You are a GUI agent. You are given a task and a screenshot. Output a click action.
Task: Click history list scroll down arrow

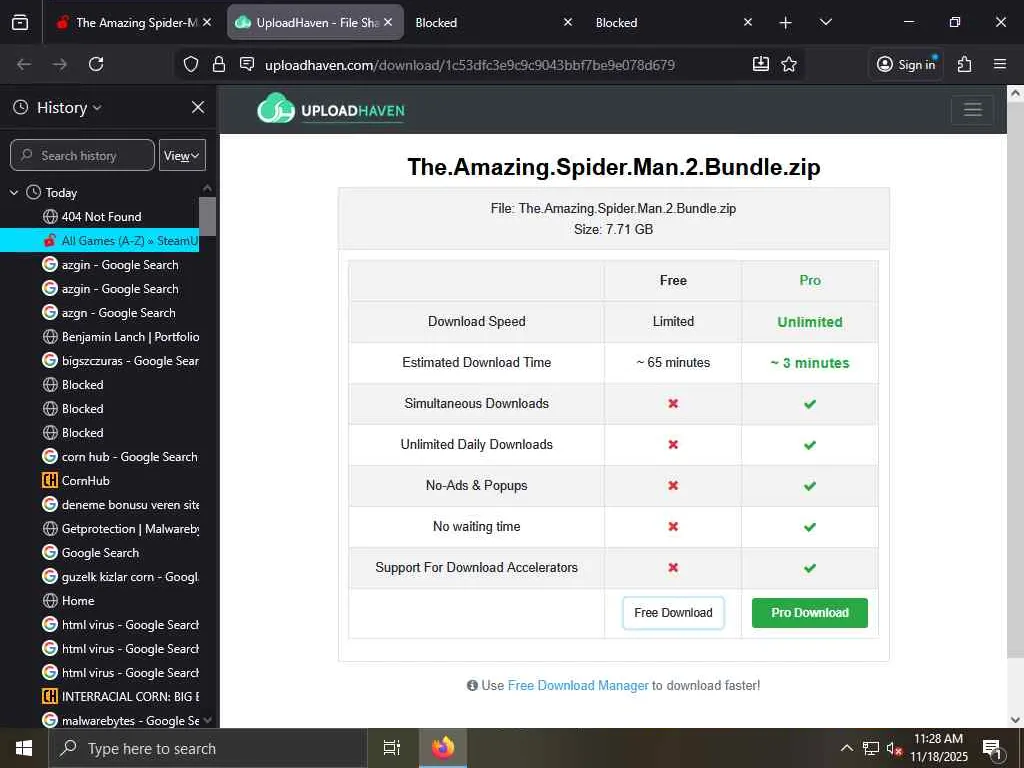(x=208, y=720)
